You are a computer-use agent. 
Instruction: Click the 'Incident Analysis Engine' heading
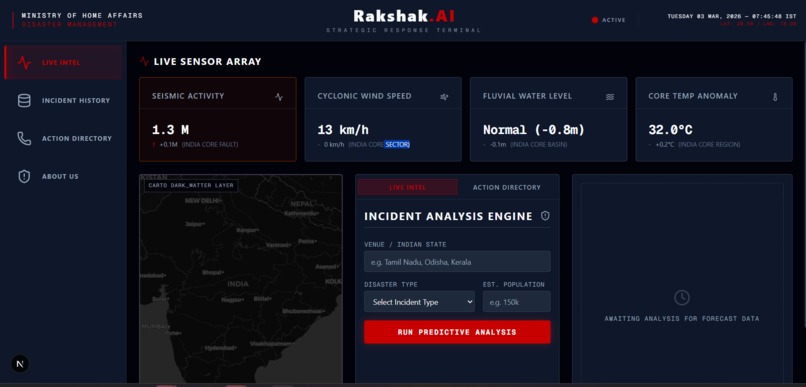448,216
